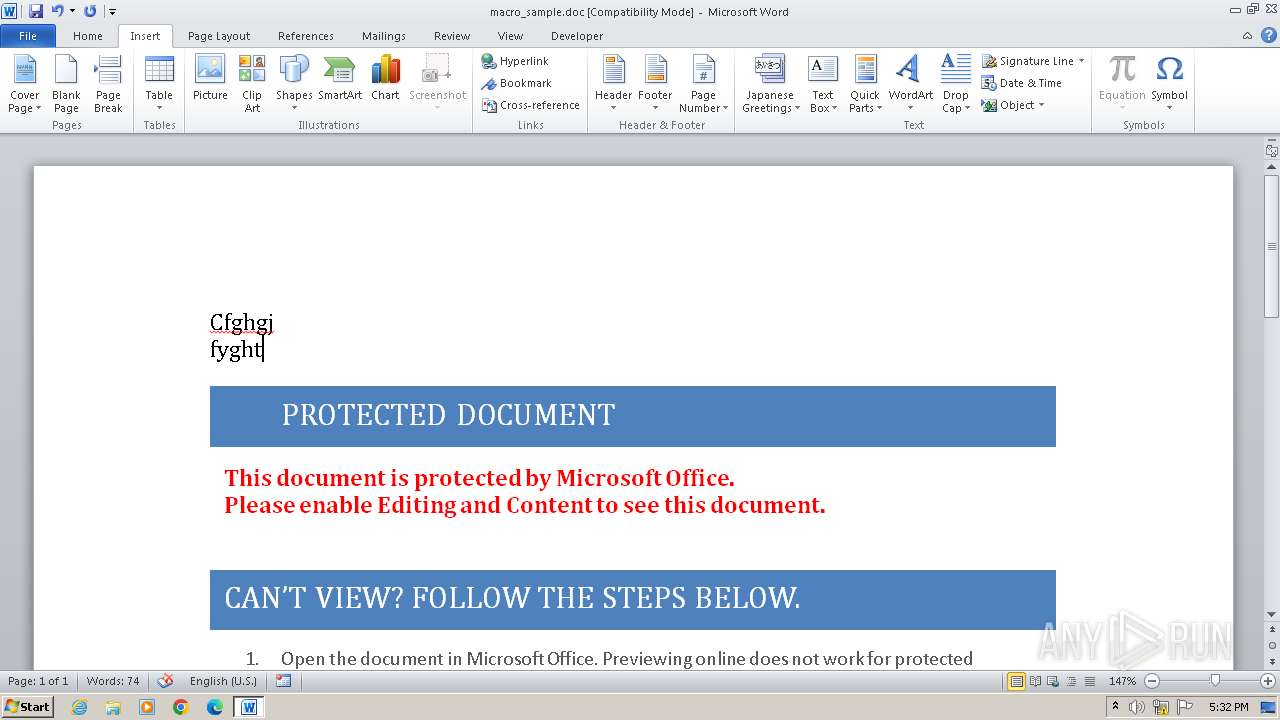Image resolution: width=1280 pixels, height=720 pixels.
Task: Place cursor after text 'fyght'
Action: (263, 349)
